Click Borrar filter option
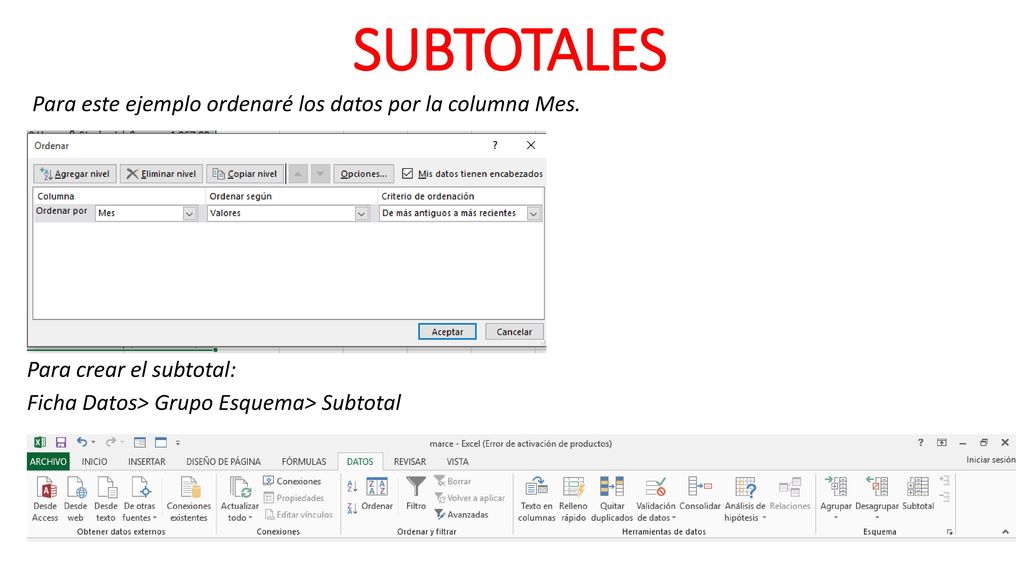Viewport: 1024px width, 576px height. [453, 481]
